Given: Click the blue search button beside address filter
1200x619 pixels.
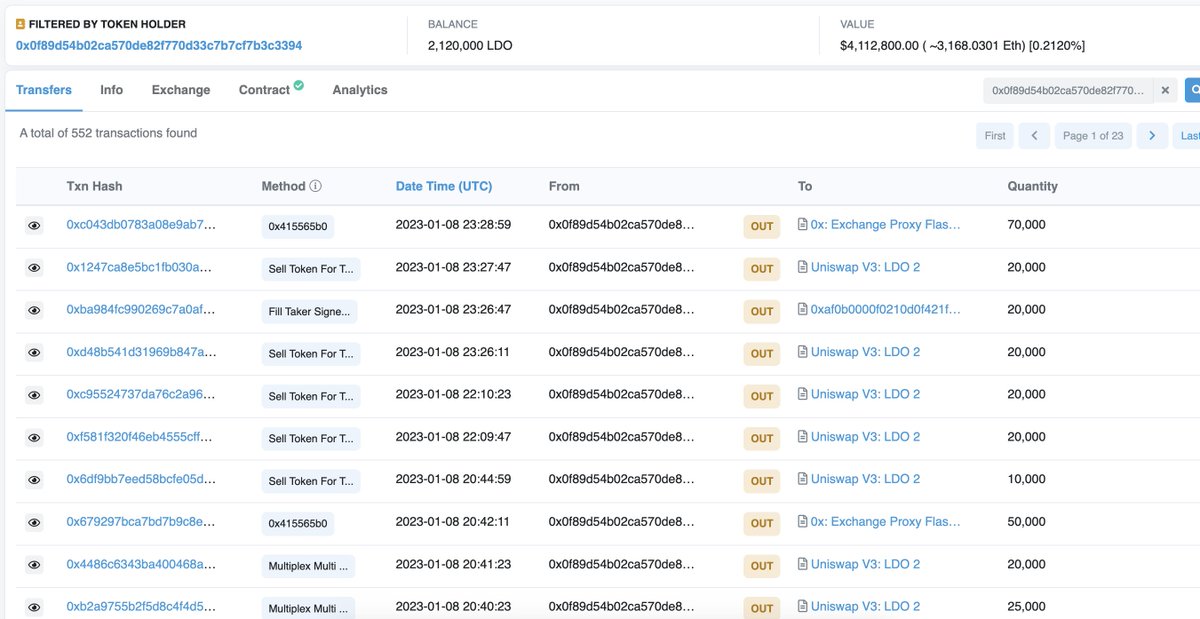Looking at the screenshot, I should [1192, 90].
